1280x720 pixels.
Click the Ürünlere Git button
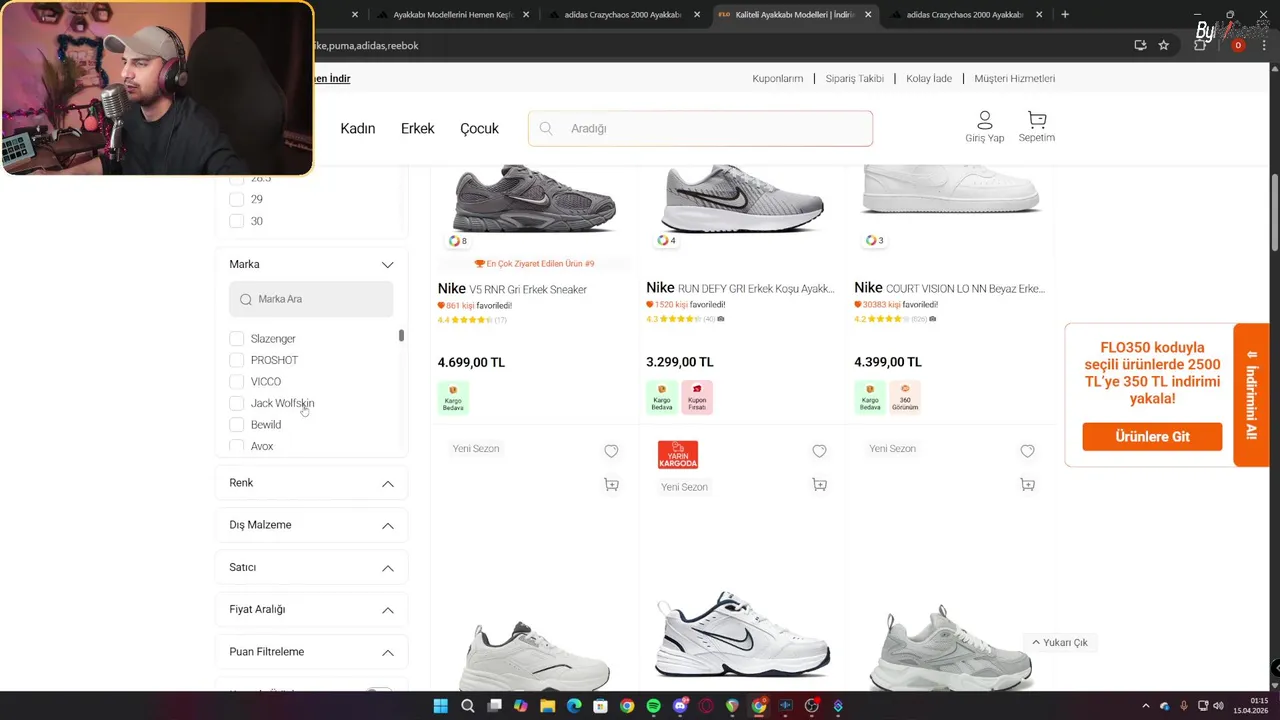(1152, 437)
